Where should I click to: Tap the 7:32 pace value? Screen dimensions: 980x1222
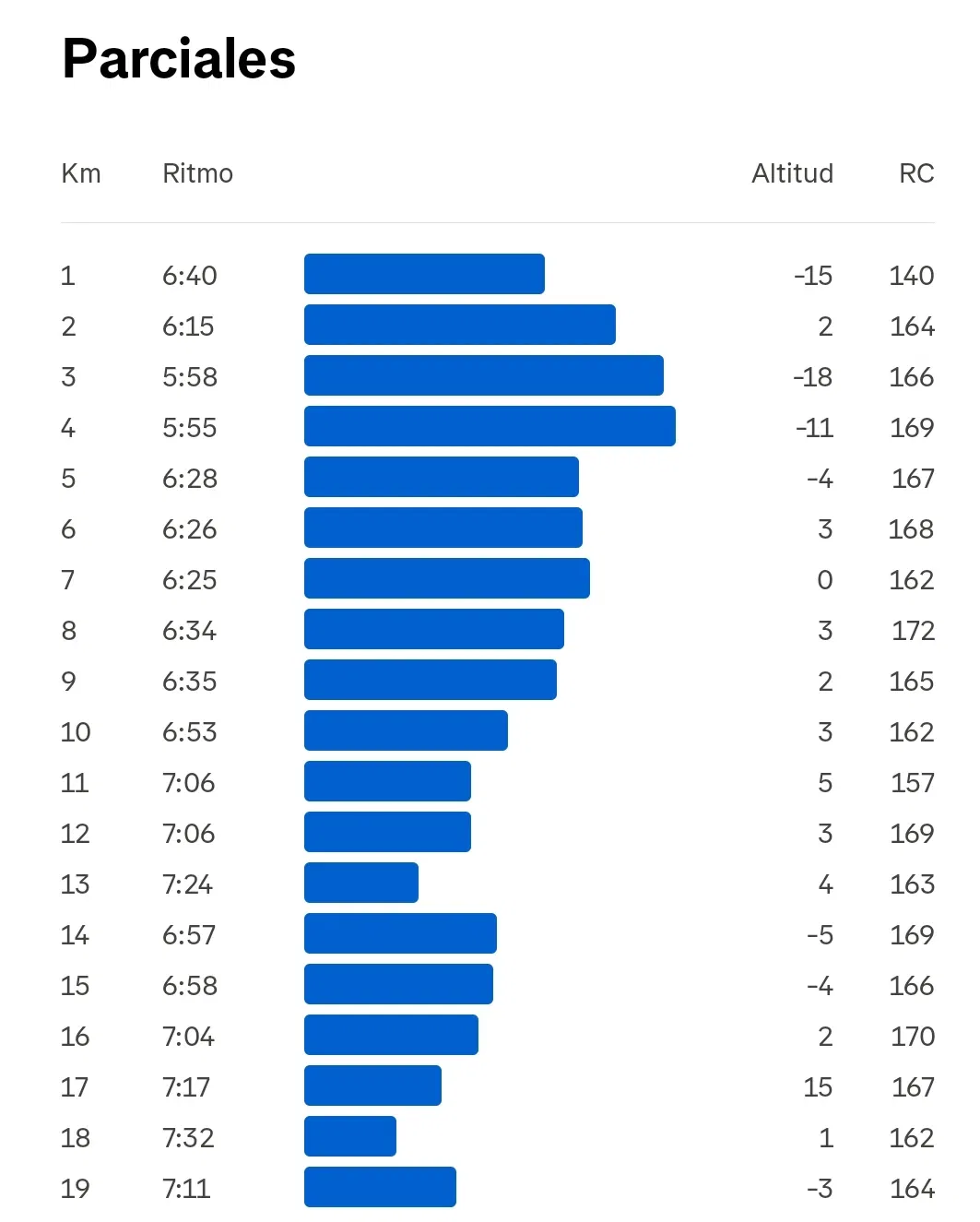point(188,1137)
